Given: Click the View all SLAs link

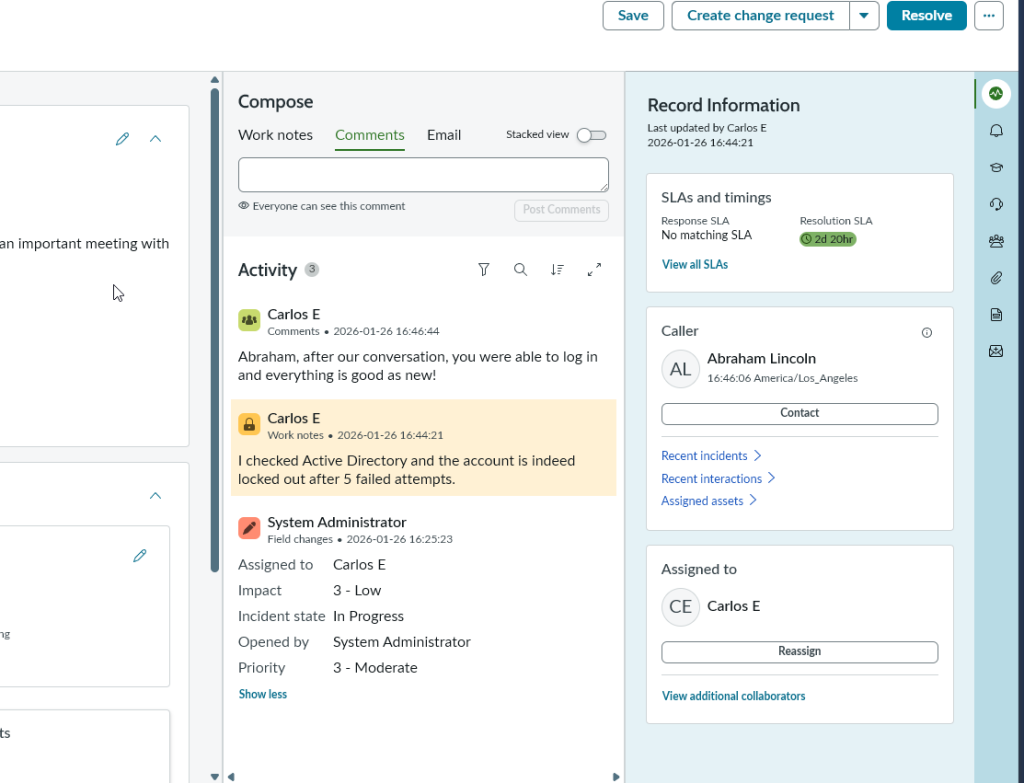Looking at the screenshot, I should tap(695, 265).
